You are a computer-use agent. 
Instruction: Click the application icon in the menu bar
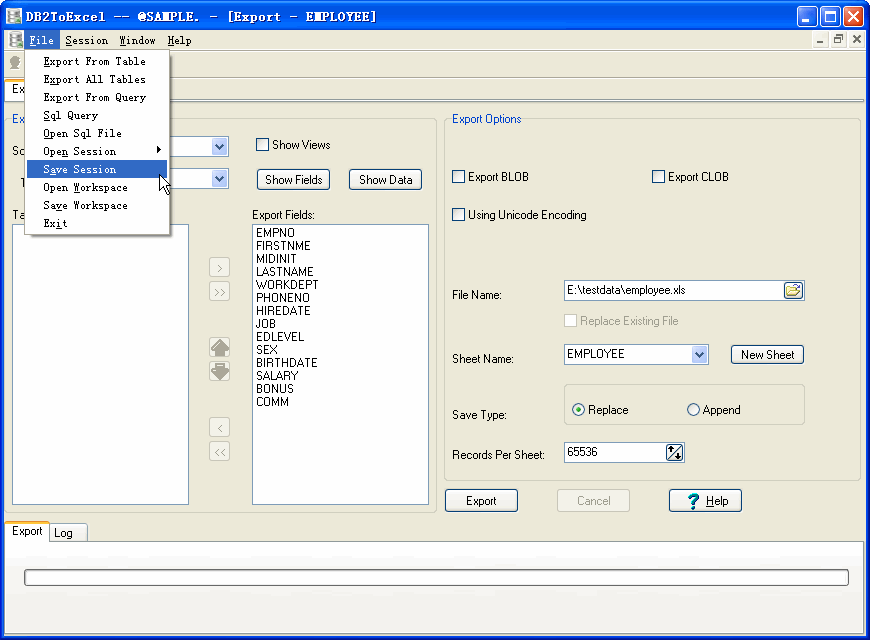coord(16,40)
